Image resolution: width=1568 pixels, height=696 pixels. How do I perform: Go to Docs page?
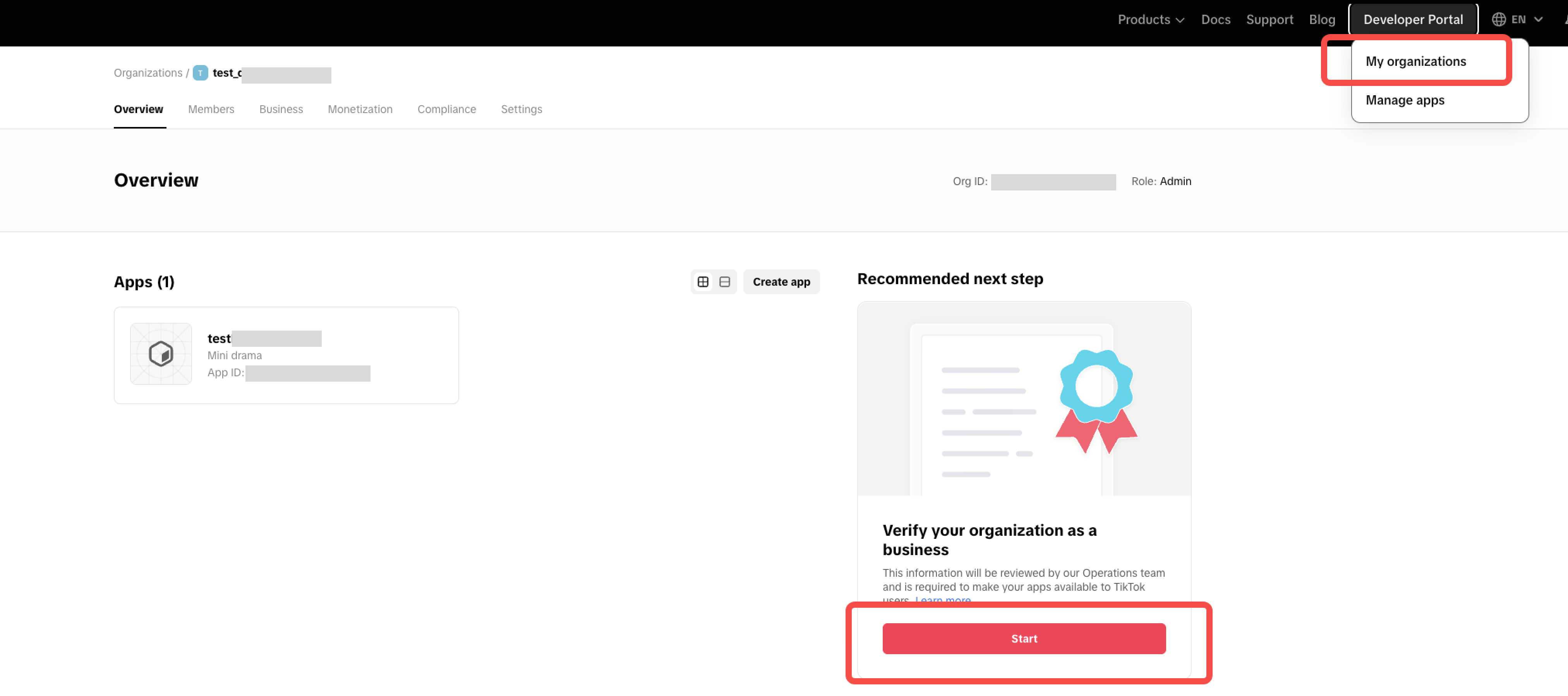tap(1216, 19)
